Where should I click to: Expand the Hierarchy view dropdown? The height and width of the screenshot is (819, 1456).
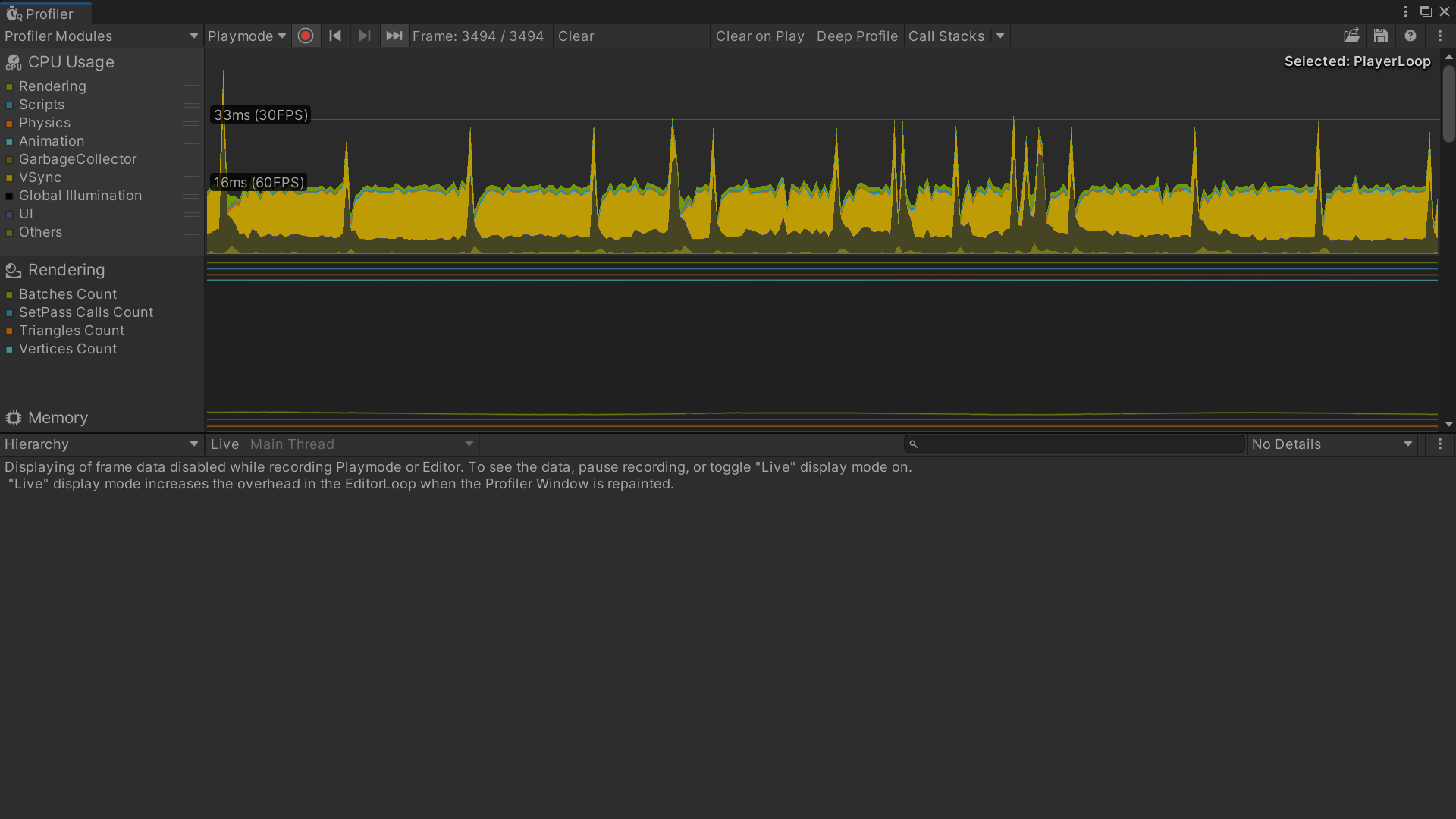[101, 444]
